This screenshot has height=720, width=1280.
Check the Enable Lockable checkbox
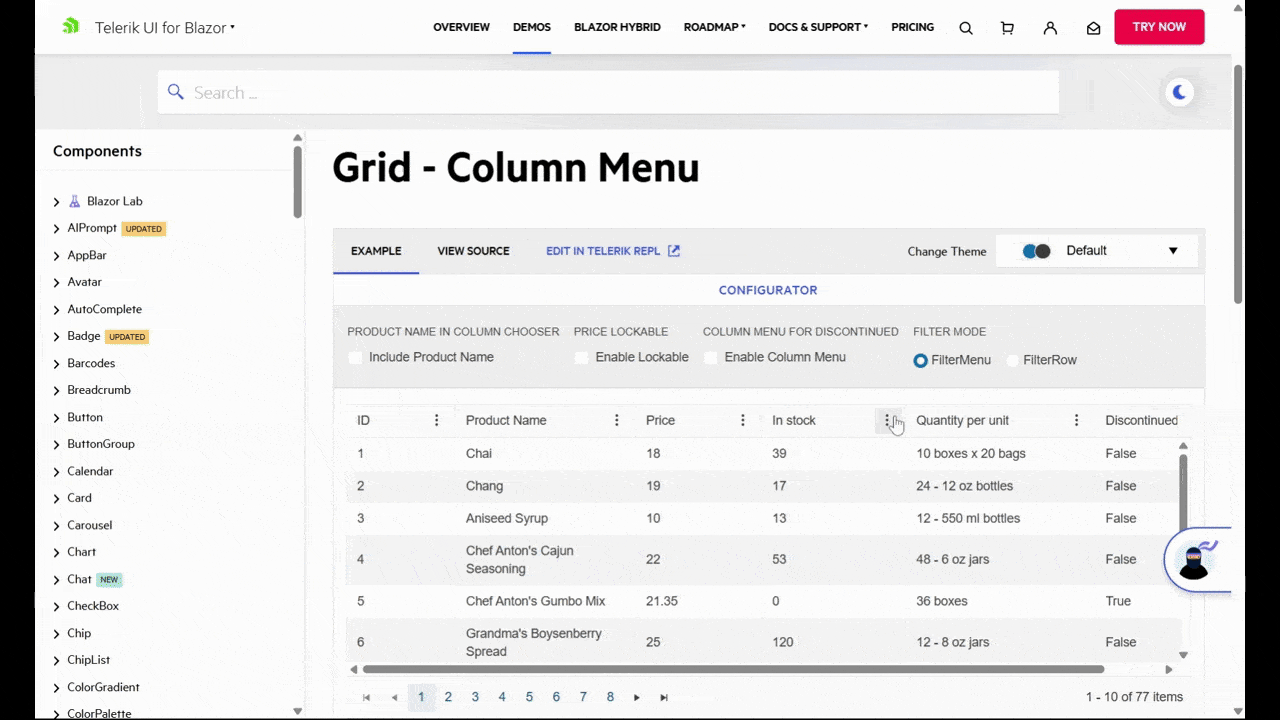pos(582,357)
